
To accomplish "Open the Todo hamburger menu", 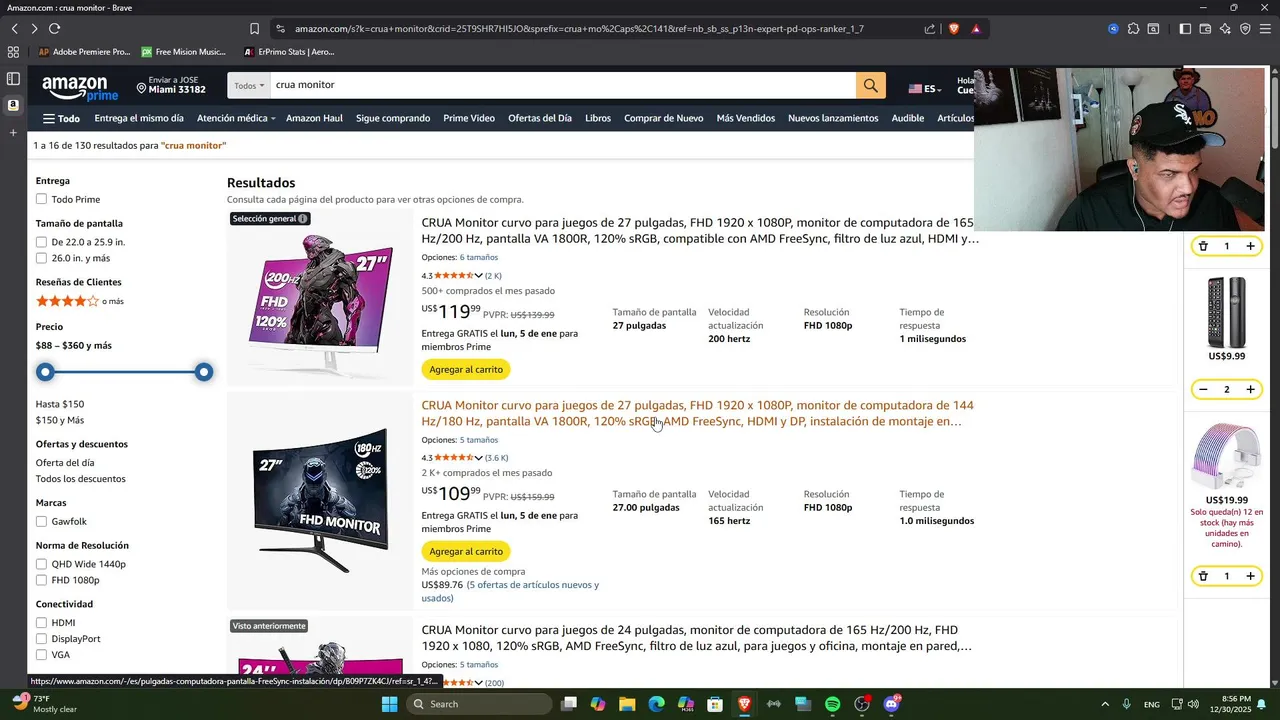I will (x=61, y=118).
